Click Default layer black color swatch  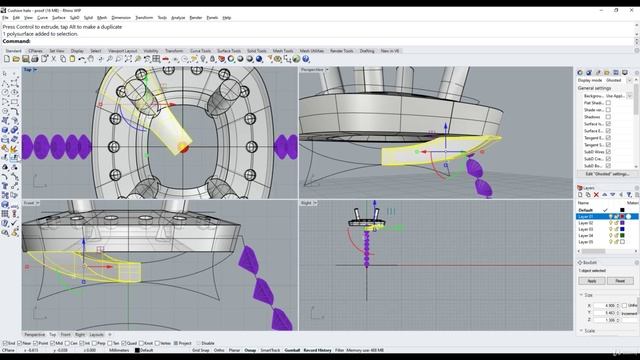[x=622, y=210]
